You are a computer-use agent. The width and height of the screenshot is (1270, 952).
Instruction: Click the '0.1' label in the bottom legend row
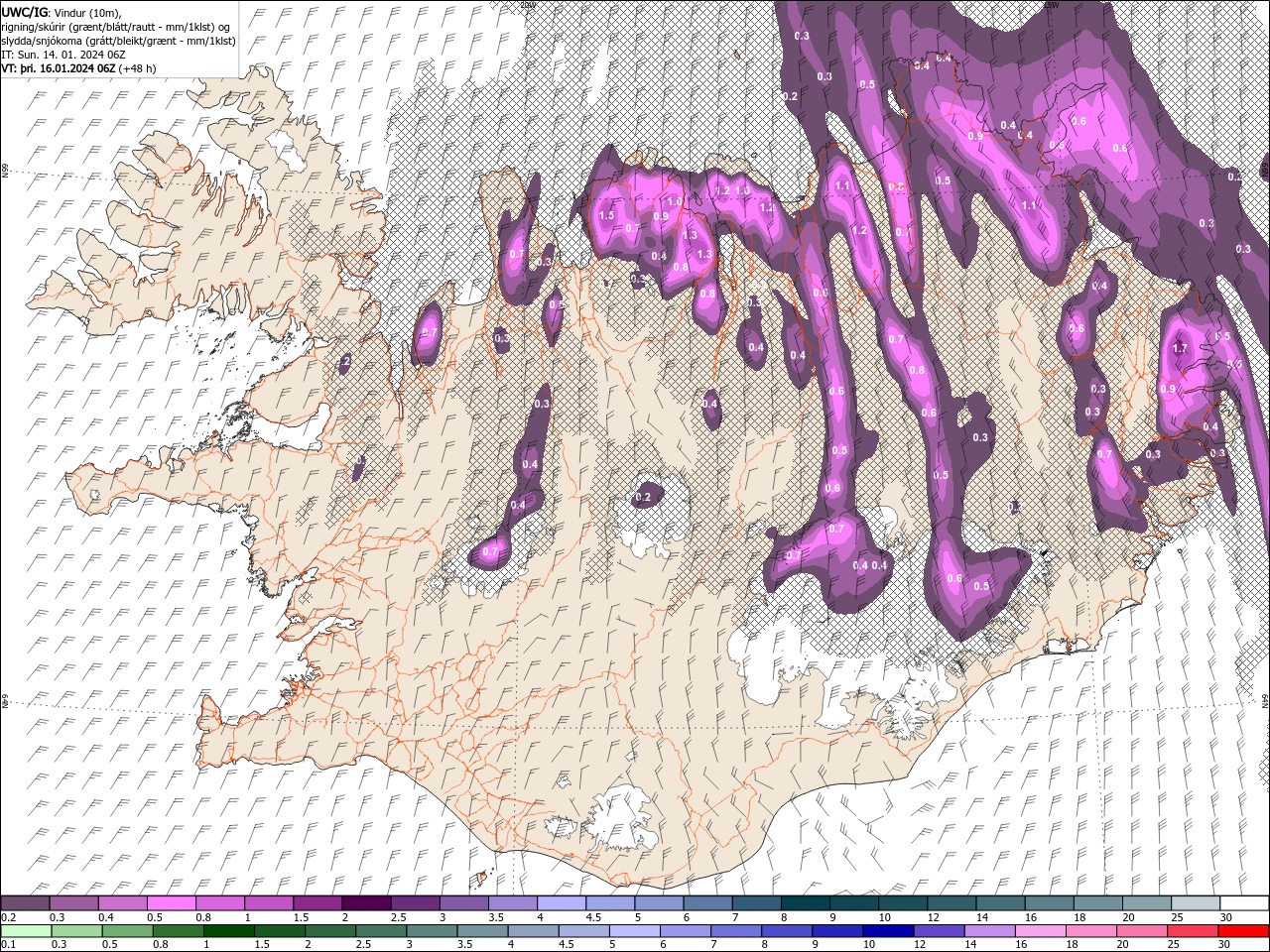pyautogui.click(x=9, y=944)
